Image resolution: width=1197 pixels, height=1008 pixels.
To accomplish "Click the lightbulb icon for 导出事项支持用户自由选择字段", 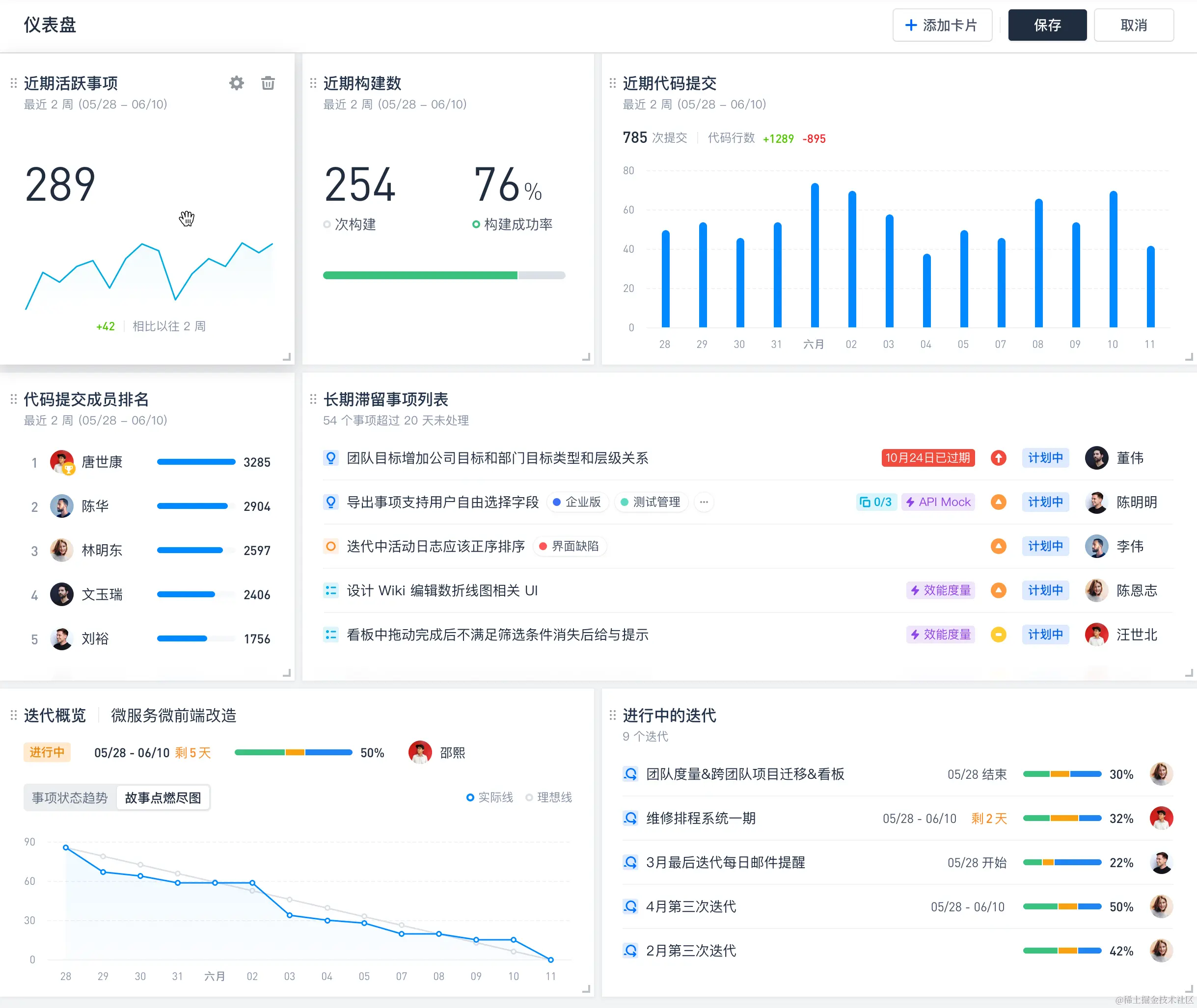I will coord(330,502).
